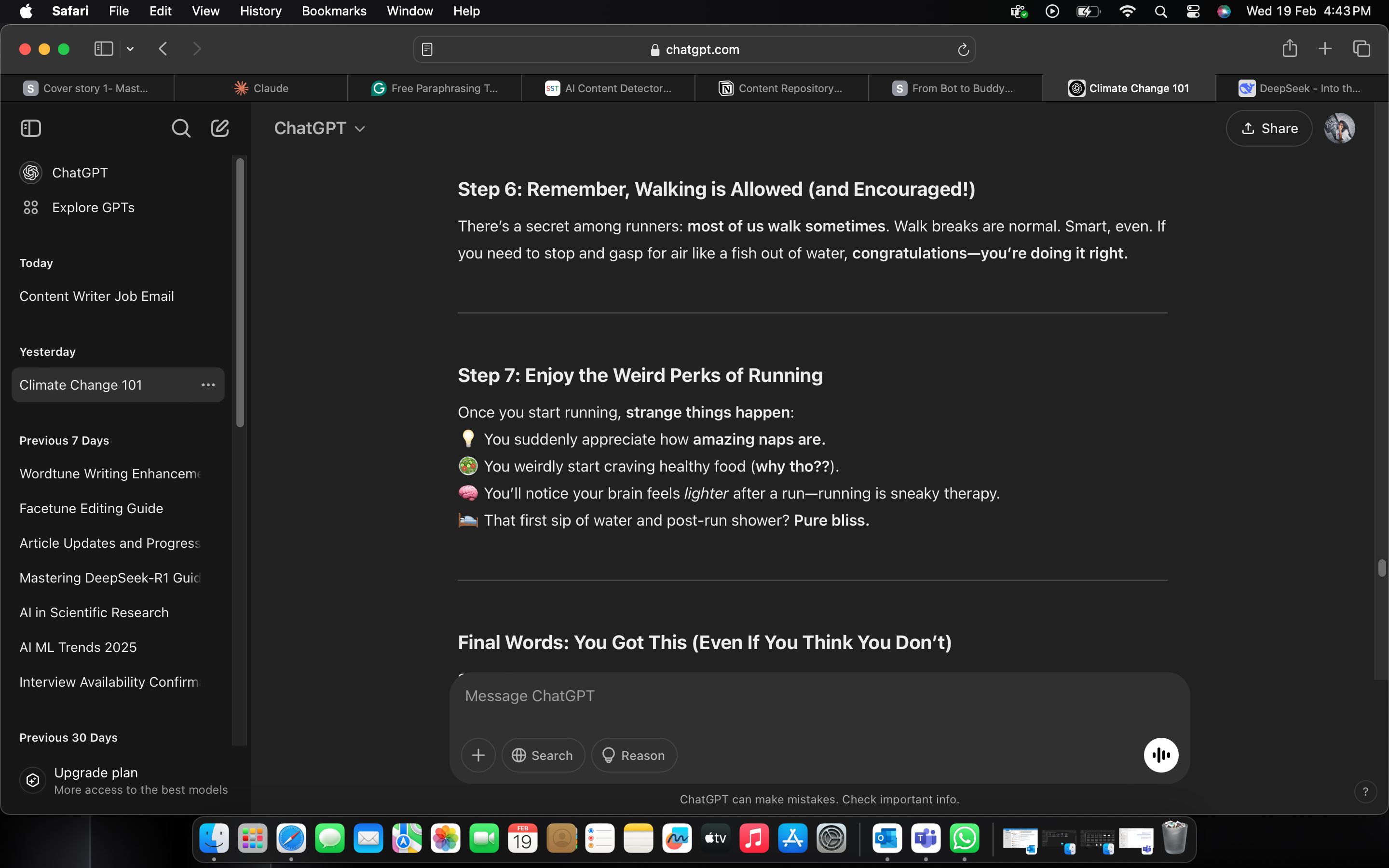Click the plus attachment icon in composer
This screenshot has height=868, width=1389.
click(478, 755)
